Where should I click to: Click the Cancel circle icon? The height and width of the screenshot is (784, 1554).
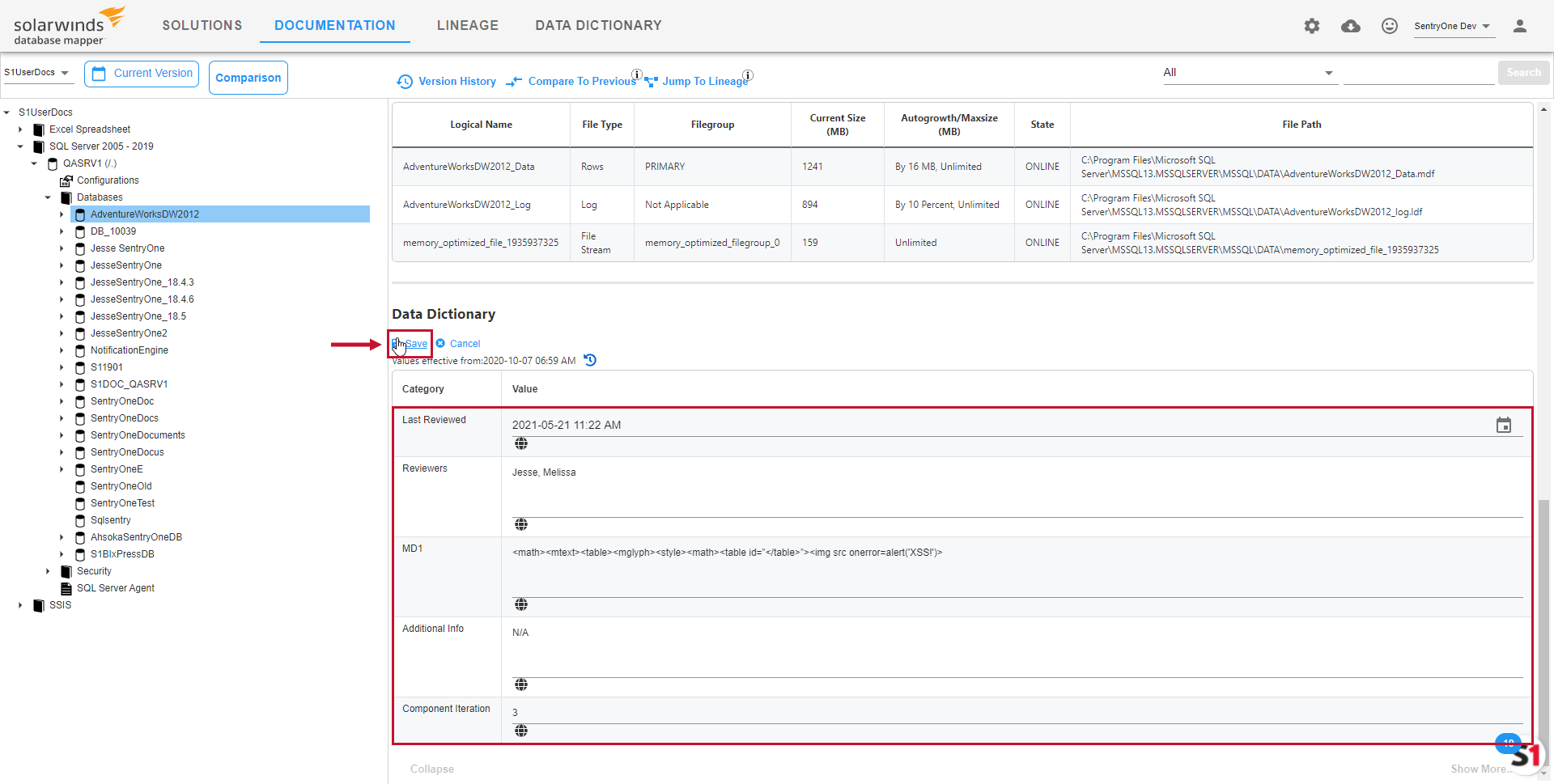click(x=440, y=343)
